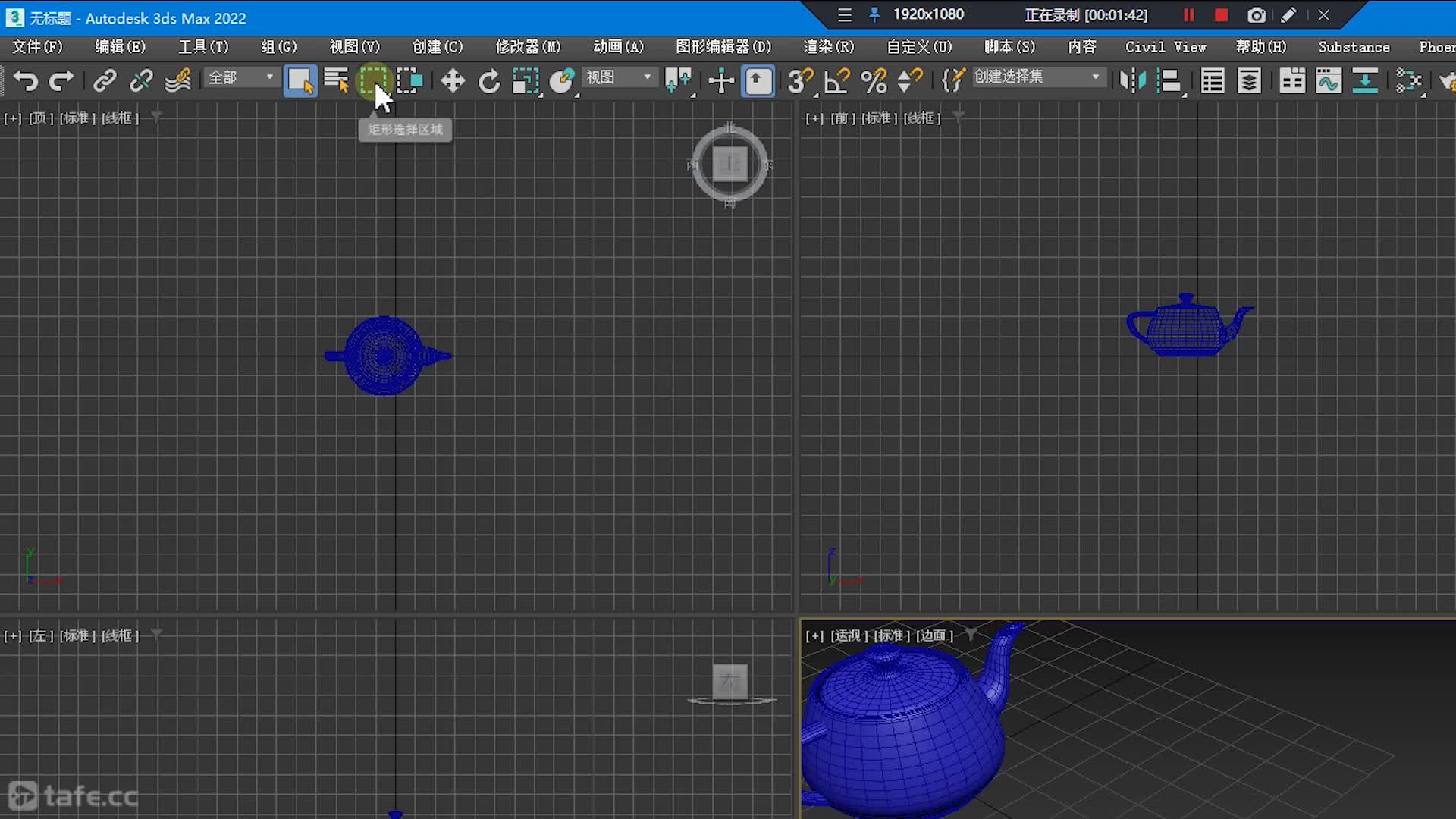The image size is (1456, 819).
Task: Open Select by Name list icon
Action: (336, 80)
